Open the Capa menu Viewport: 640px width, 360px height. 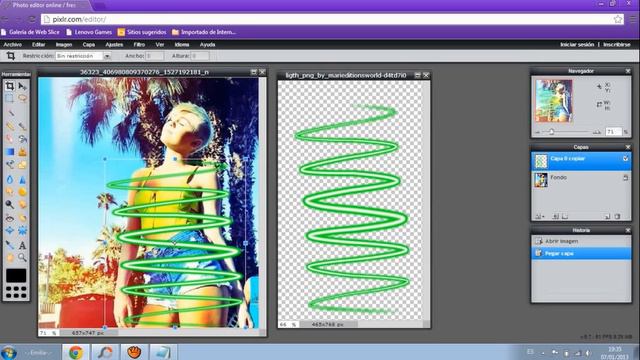(89, 44)
